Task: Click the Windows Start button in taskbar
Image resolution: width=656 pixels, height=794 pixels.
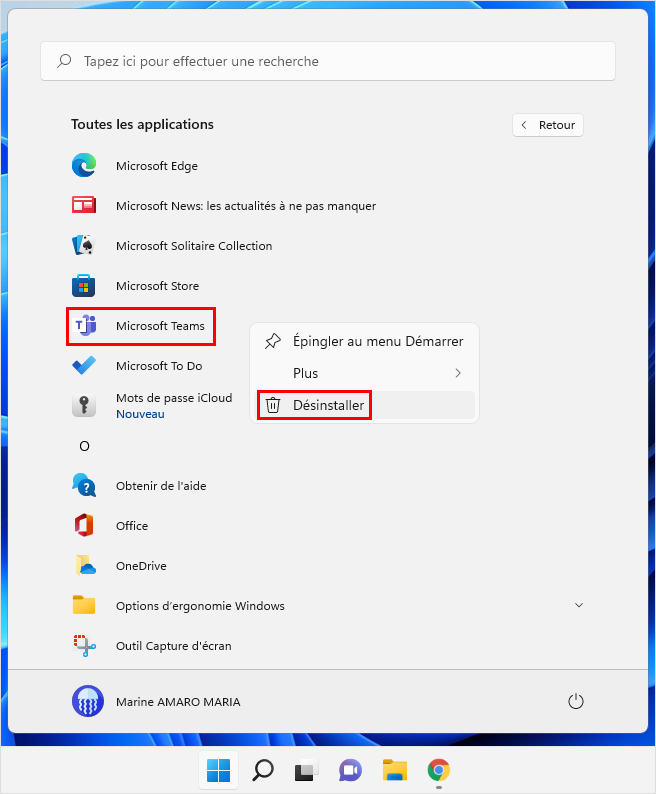Action: (x=218, y=770)
